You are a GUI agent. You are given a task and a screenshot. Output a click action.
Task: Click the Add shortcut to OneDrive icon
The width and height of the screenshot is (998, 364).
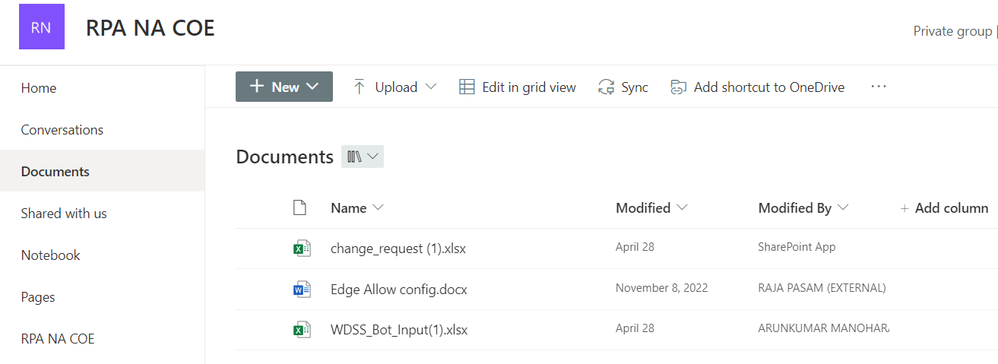678,87
